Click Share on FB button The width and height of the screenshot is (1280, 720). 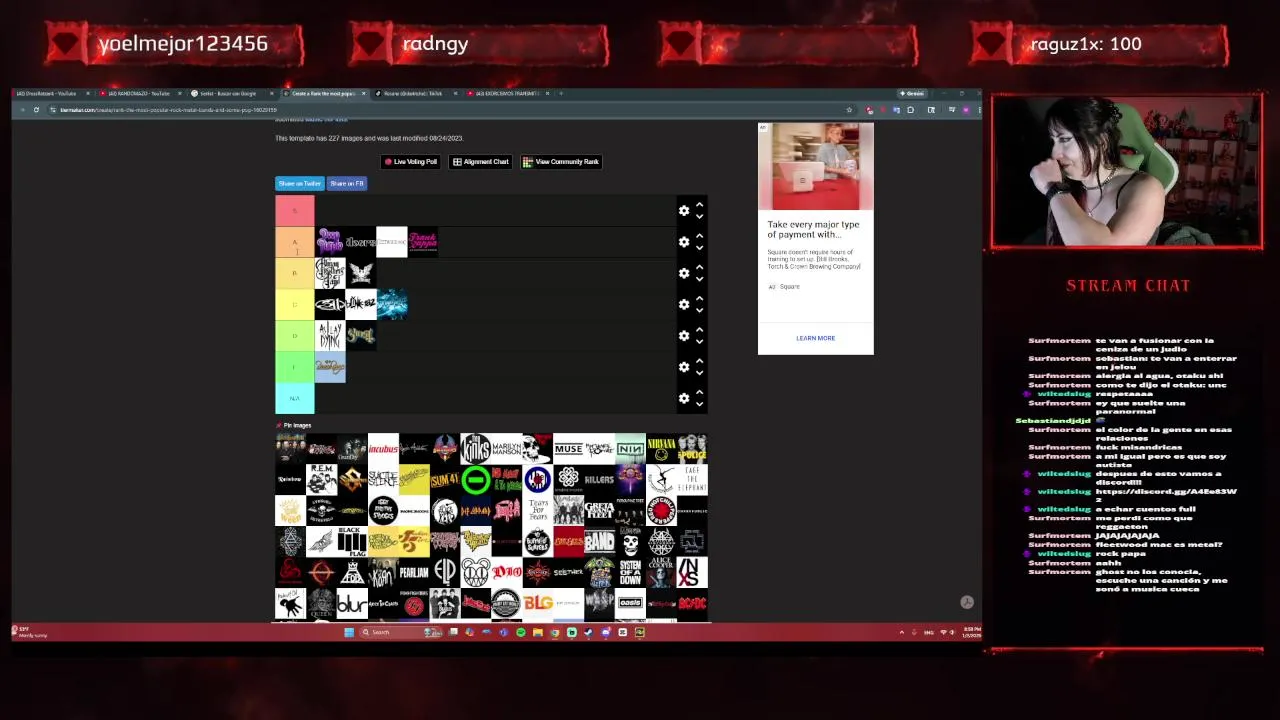tap(347, 183)
